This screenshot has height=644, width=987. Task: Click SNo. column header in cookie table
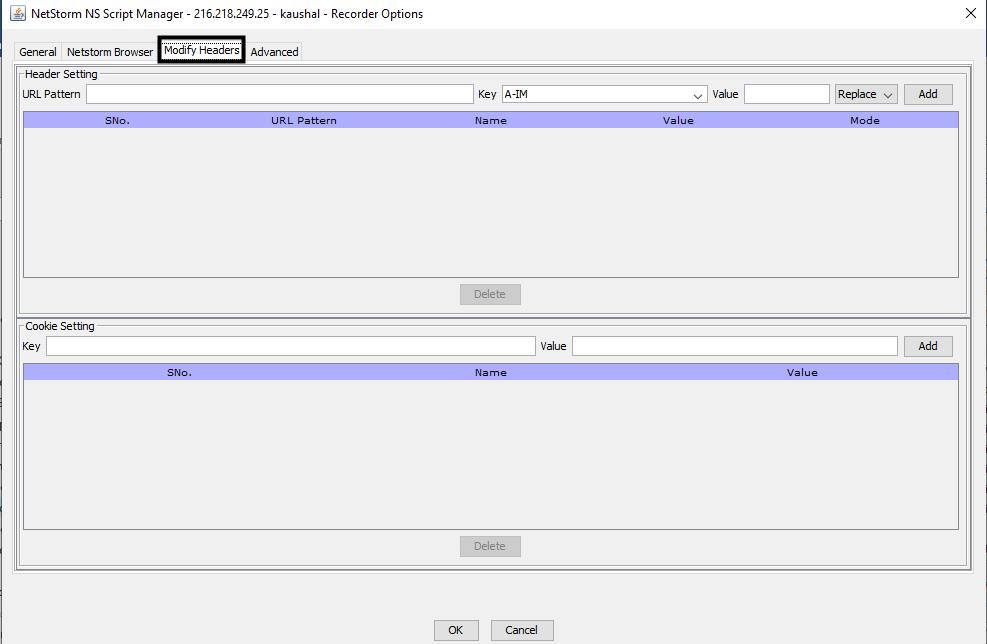click(x=179, y=372)
